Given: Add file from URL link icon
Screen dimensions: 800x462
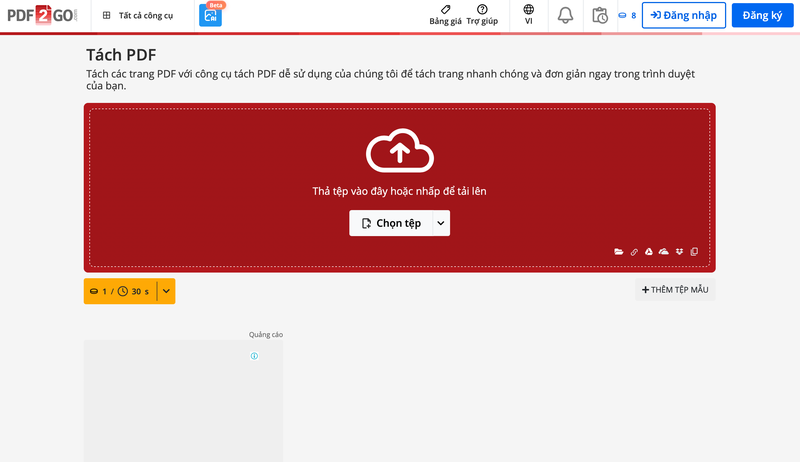Looking at the screenshot, I should (634, 252).
